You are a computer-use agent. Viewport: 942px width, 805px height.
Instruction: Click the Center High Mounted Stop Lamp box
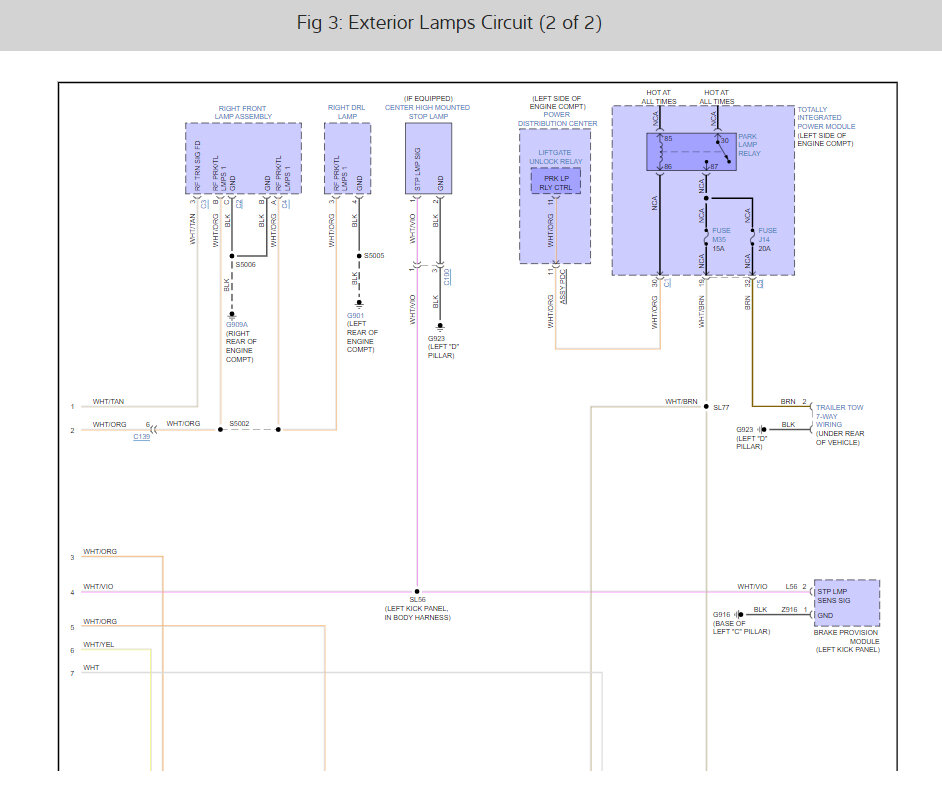[x=428, y=160]
